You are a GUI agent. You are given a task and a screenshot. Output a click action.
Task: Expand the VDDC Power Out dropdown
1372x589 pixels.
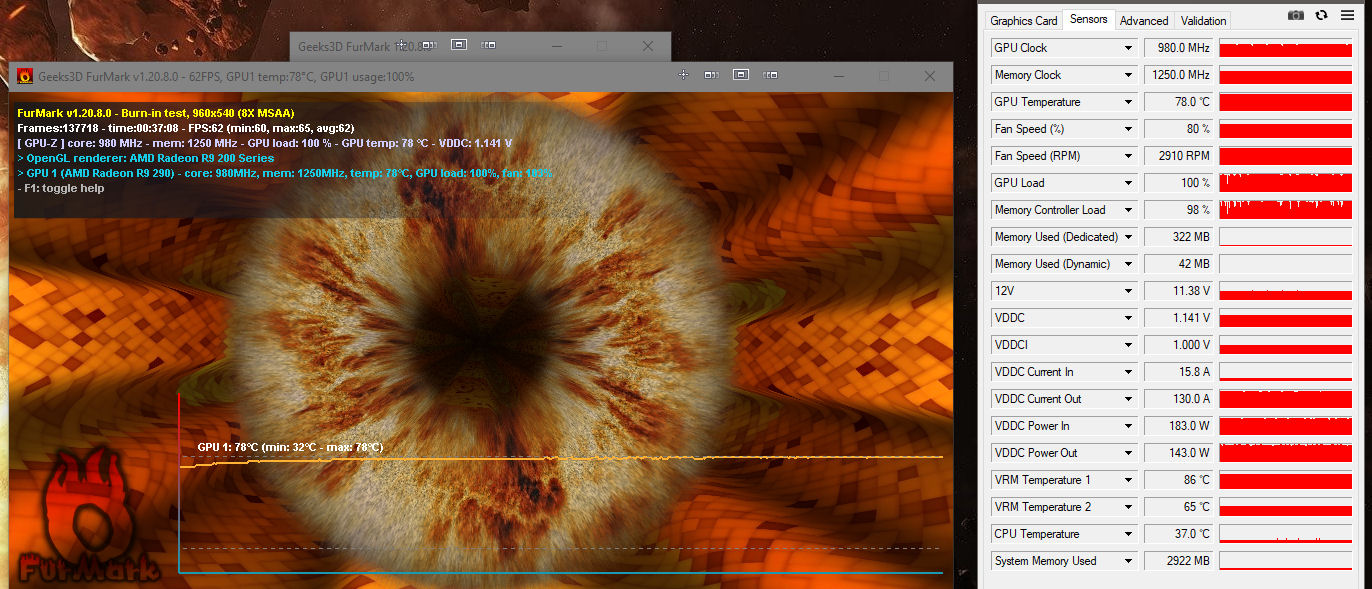click(x=1129, y=453)
